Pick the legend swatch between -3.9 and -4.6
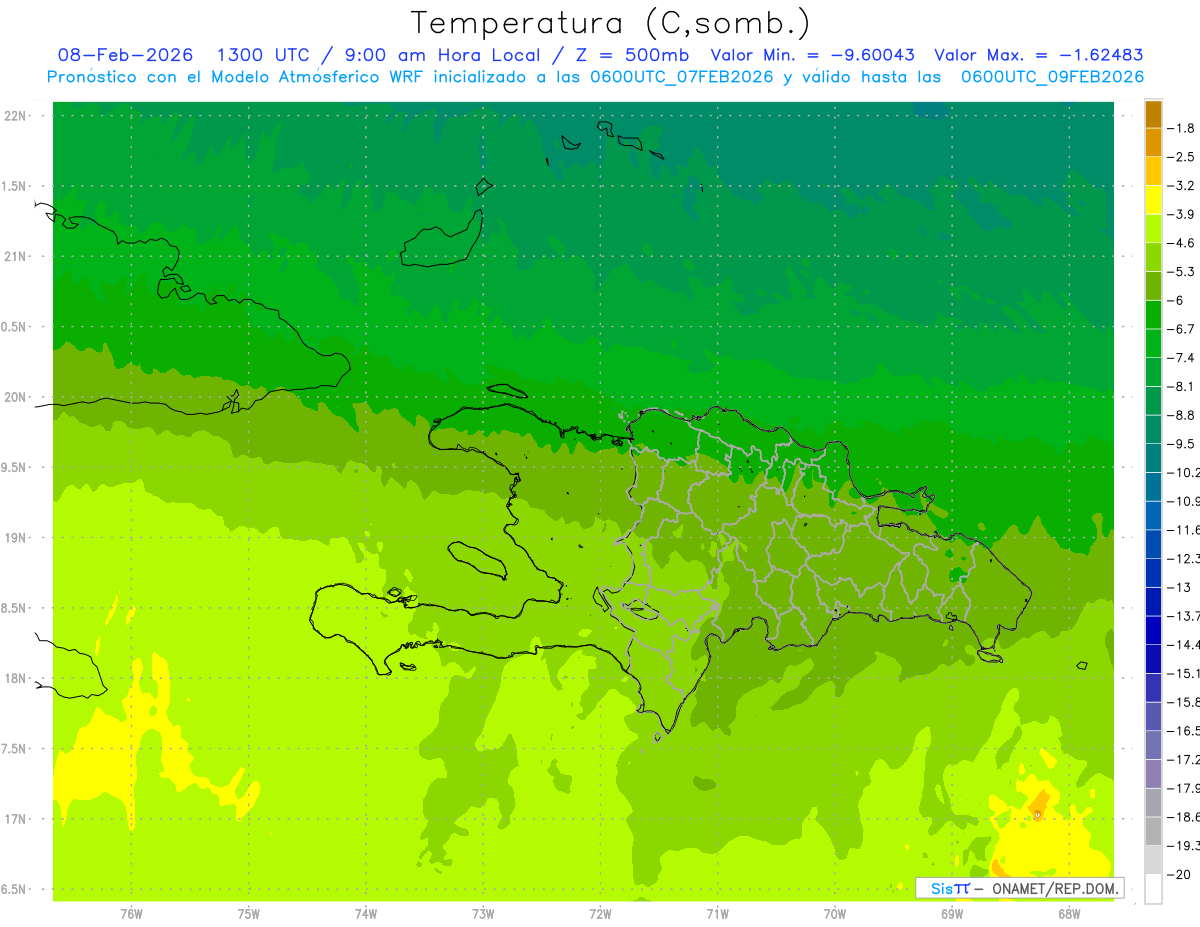The height and width of the screenshot is (927, 1200). 1153,229
